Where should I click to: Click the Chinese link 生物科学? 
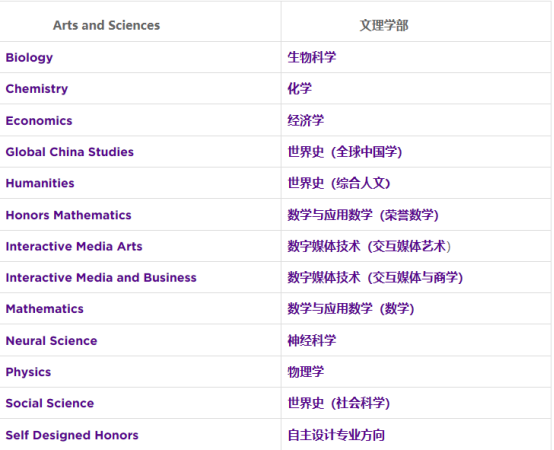[x=312, y=57]
